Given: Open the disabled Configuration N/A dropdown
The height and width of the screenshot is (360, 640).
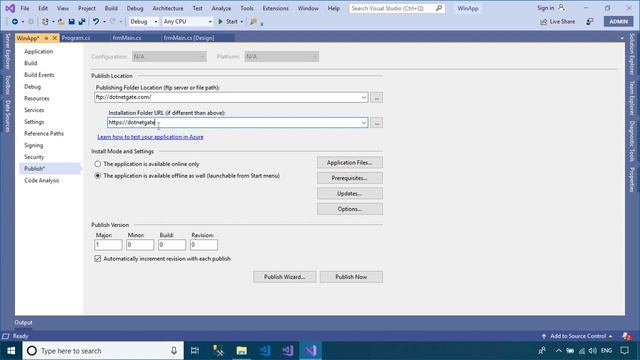Looking at the screenshot, I should pos(169,56).
